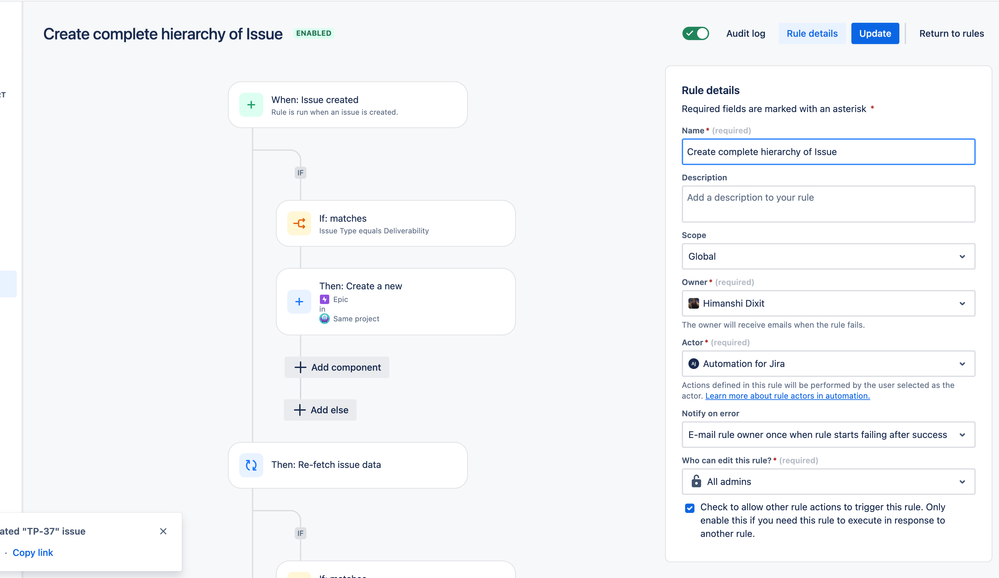Viewport: 999px width, 578px height.
Task: Open the Scope dropdown showing Global
Action: coord(828,256)
